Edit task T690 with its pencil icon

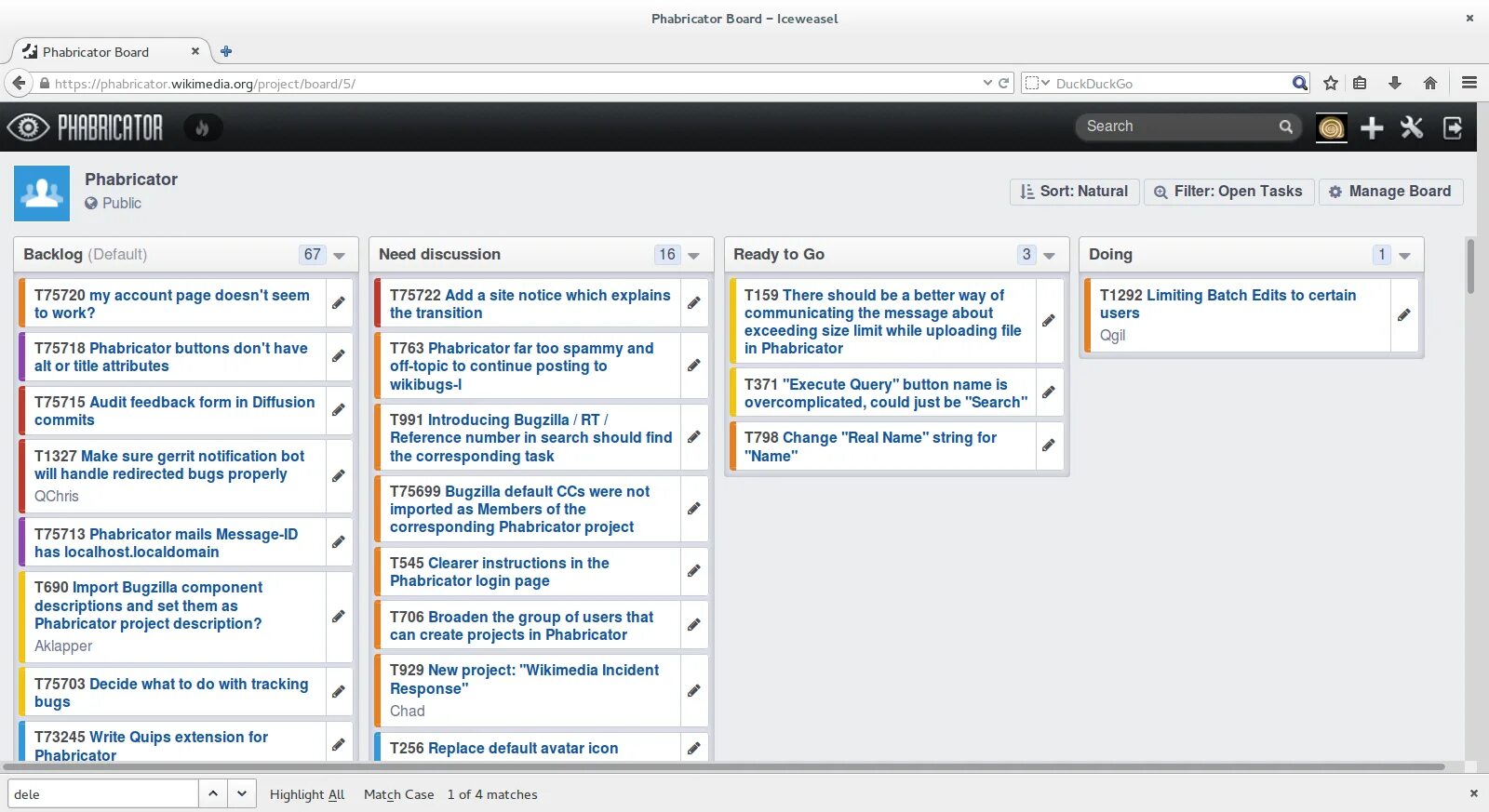[339, 617]
